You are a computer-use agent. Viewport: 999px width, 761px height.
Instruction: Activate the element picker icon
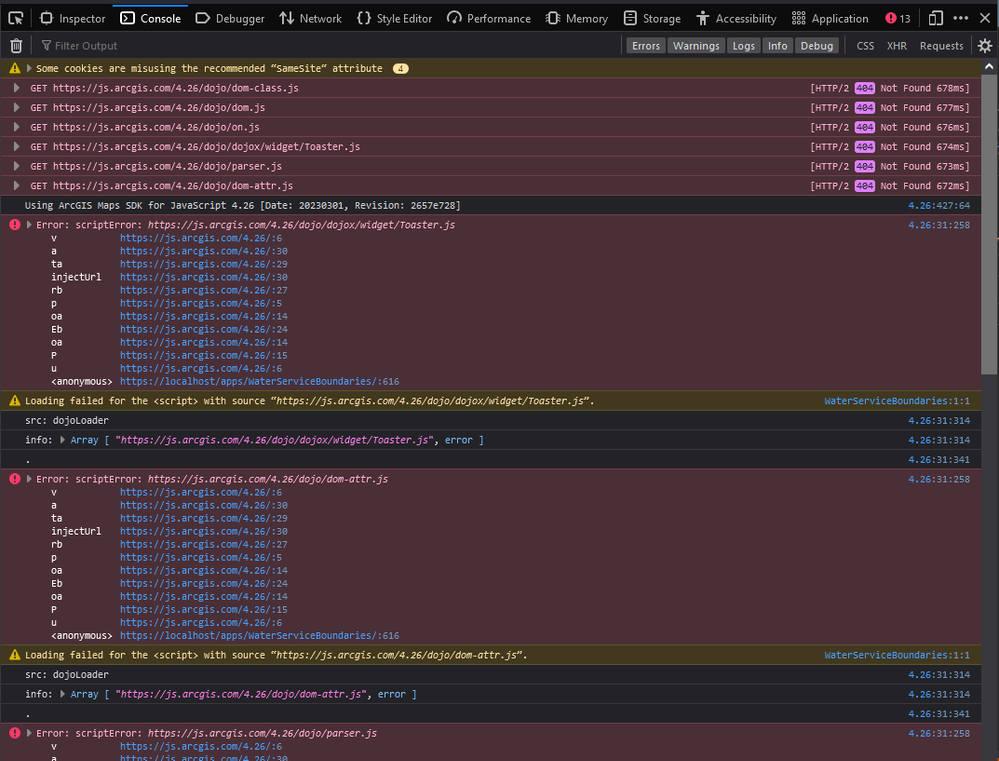pos(16,18)
